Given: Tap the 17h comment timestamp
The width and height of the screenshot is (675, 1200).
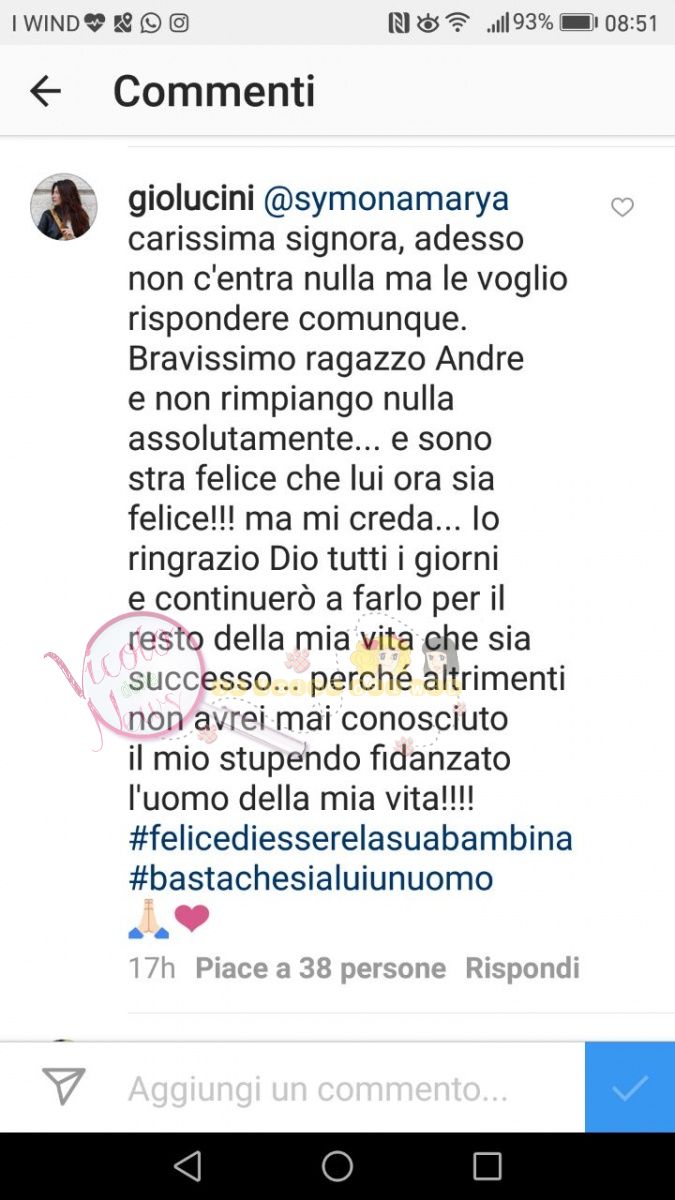Looking at the screenshot, I should 152,968.
